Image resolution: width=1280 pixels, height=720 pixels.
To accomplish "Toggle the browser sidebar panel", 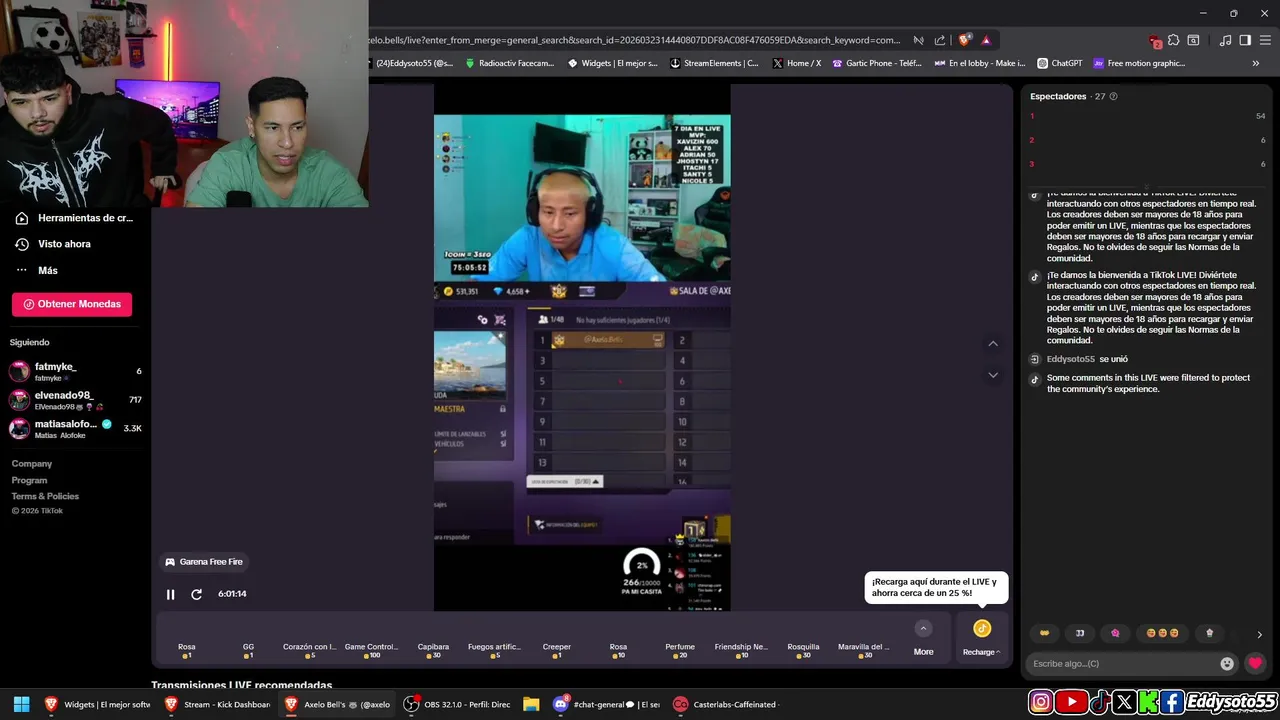I will [x=1245, y=40].
